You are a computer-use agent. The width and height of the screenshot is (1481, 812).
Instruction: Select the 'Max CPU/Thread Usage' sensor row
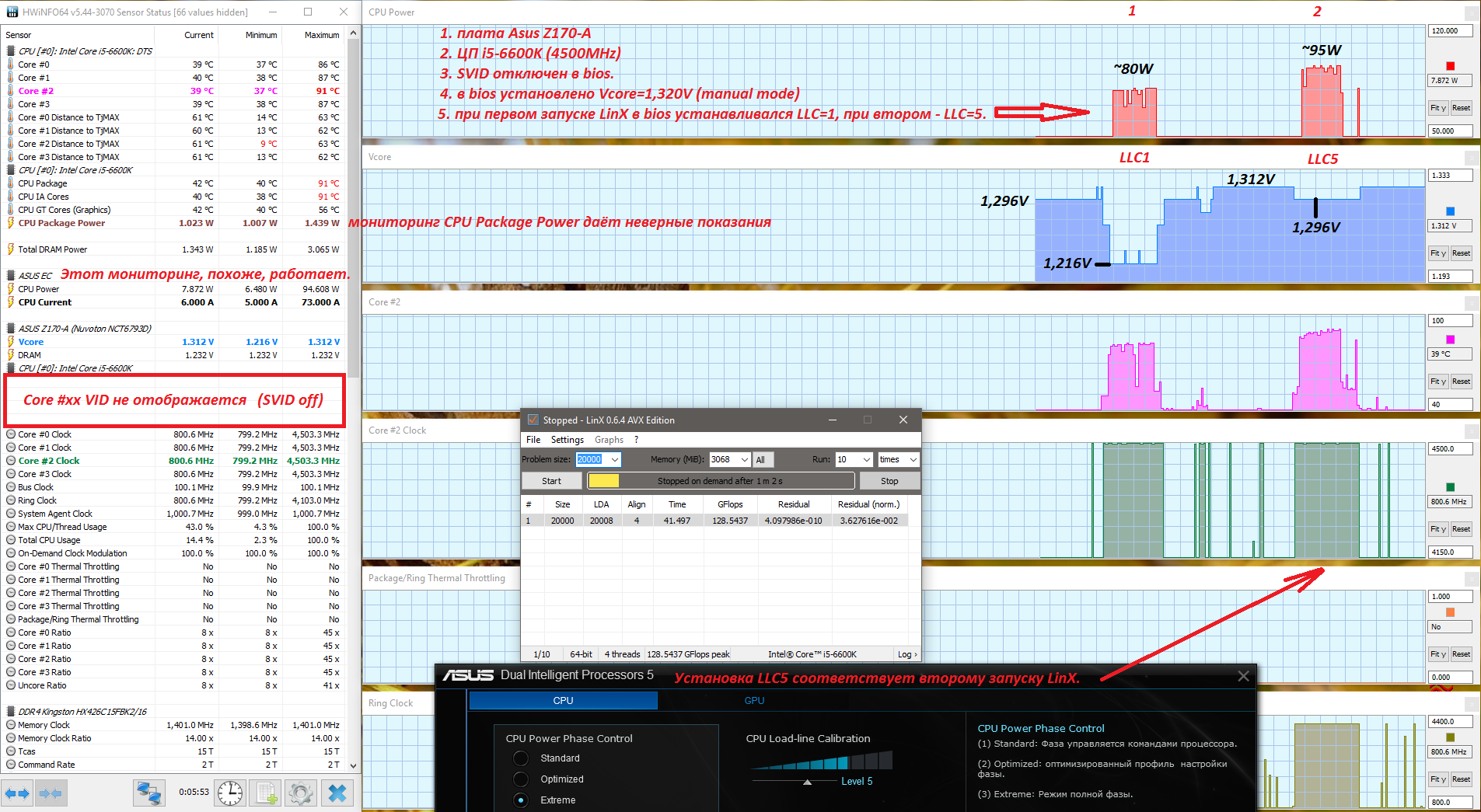pyautogui.click(x=173, y=527)
